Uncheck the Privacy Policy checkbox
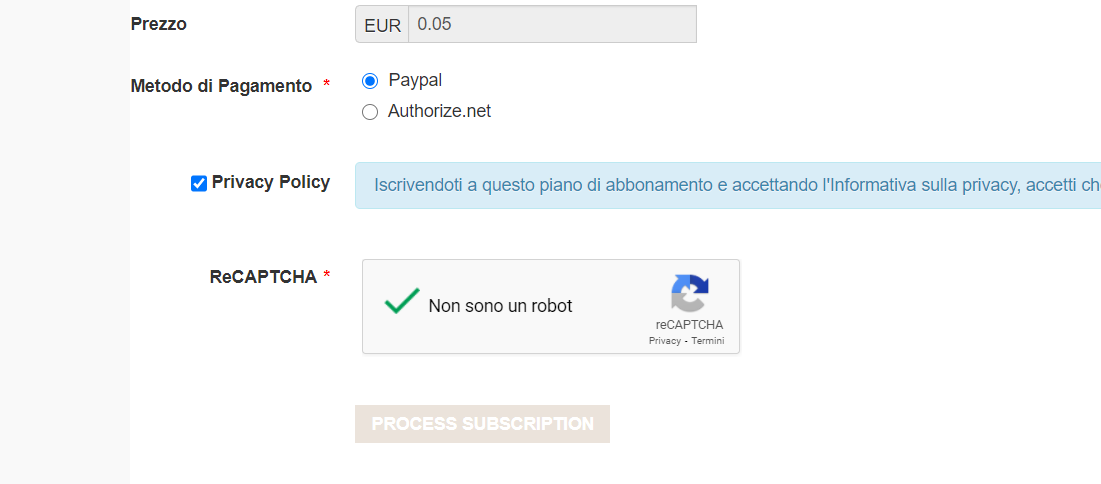 coord(199,184)
